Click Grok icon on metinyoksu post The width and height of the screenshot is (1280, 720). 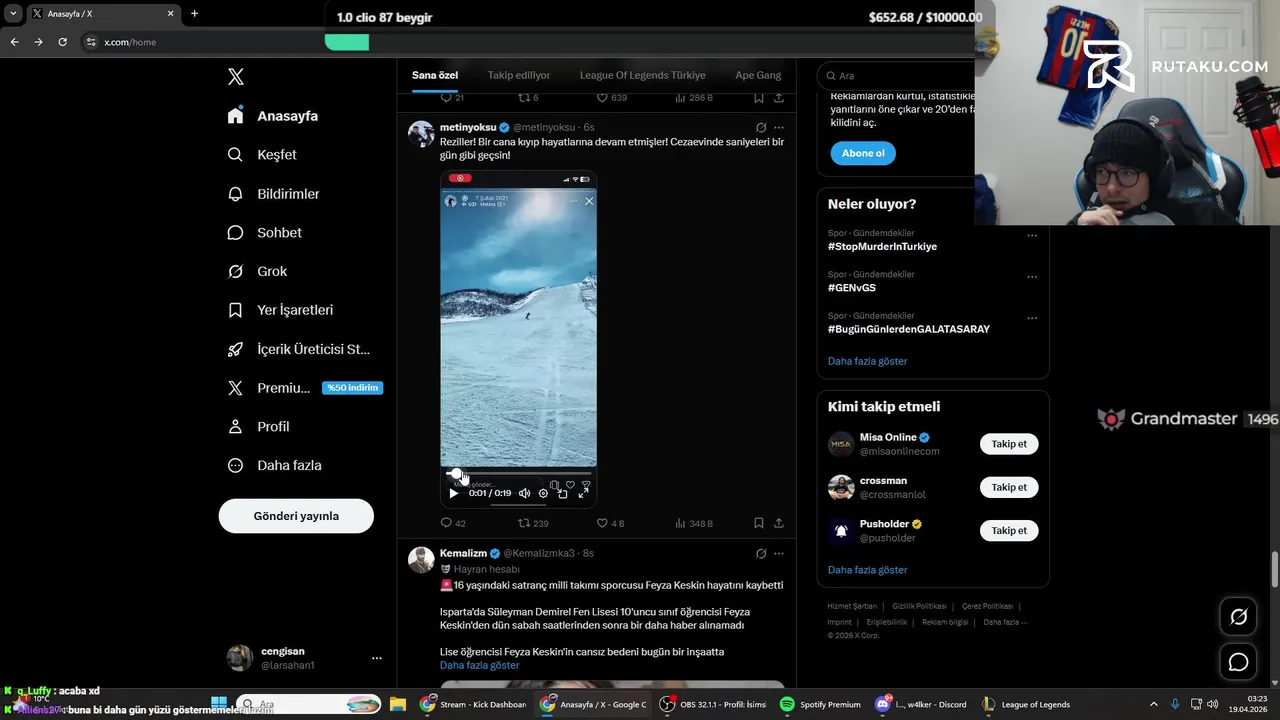761,128
